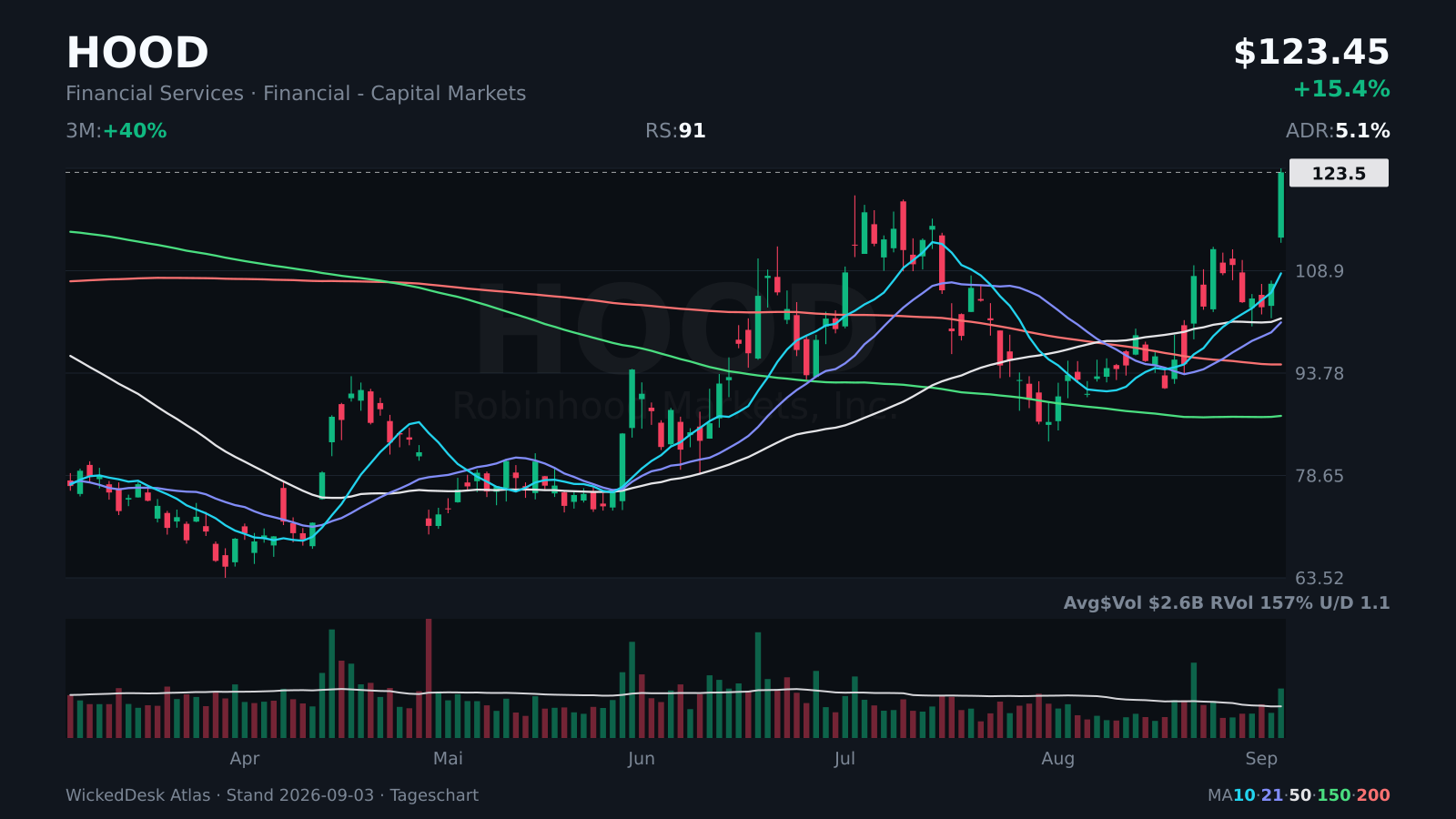Click the MA 50 legend entry
The image size is (1456, 819).
point(1300,795)
